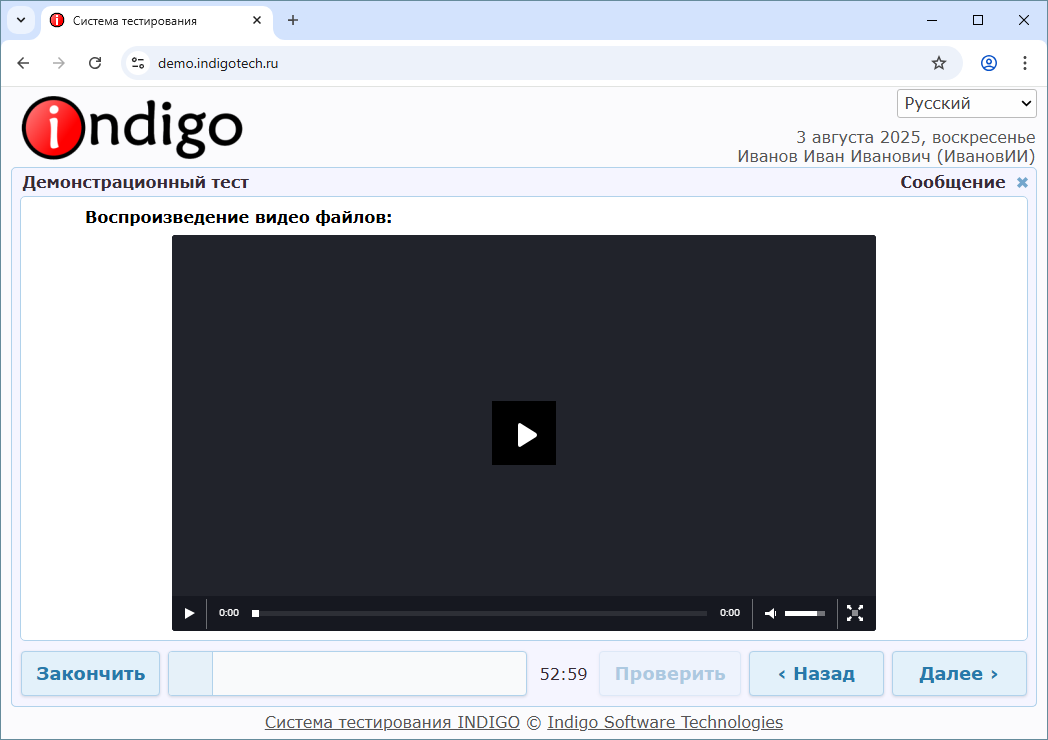Open the Chrome three-dot menu
1048x740 pixels.
[1025, 63]
